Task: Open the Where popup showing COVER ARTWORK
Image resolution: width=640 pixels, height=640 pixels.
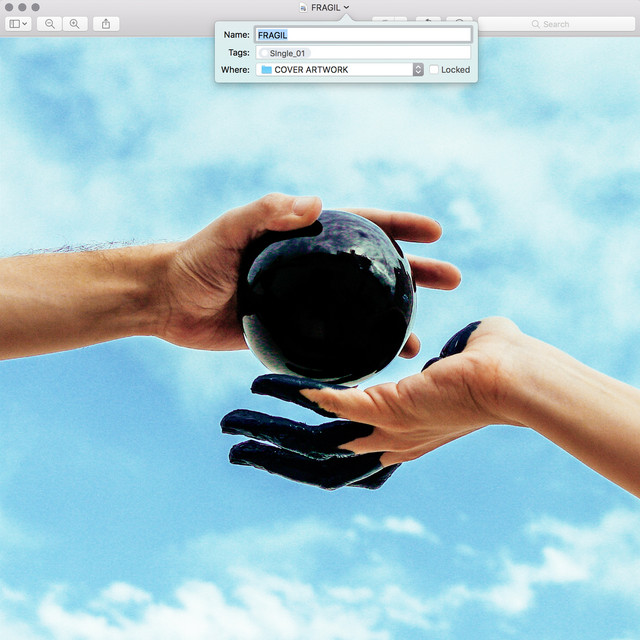Action: tap(340, 70)
